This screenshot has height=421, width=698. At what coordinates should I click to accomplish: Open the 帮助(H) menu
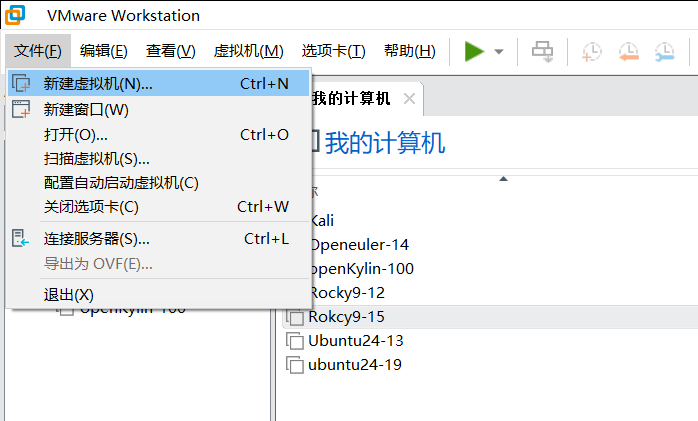[x=410, y=51]
